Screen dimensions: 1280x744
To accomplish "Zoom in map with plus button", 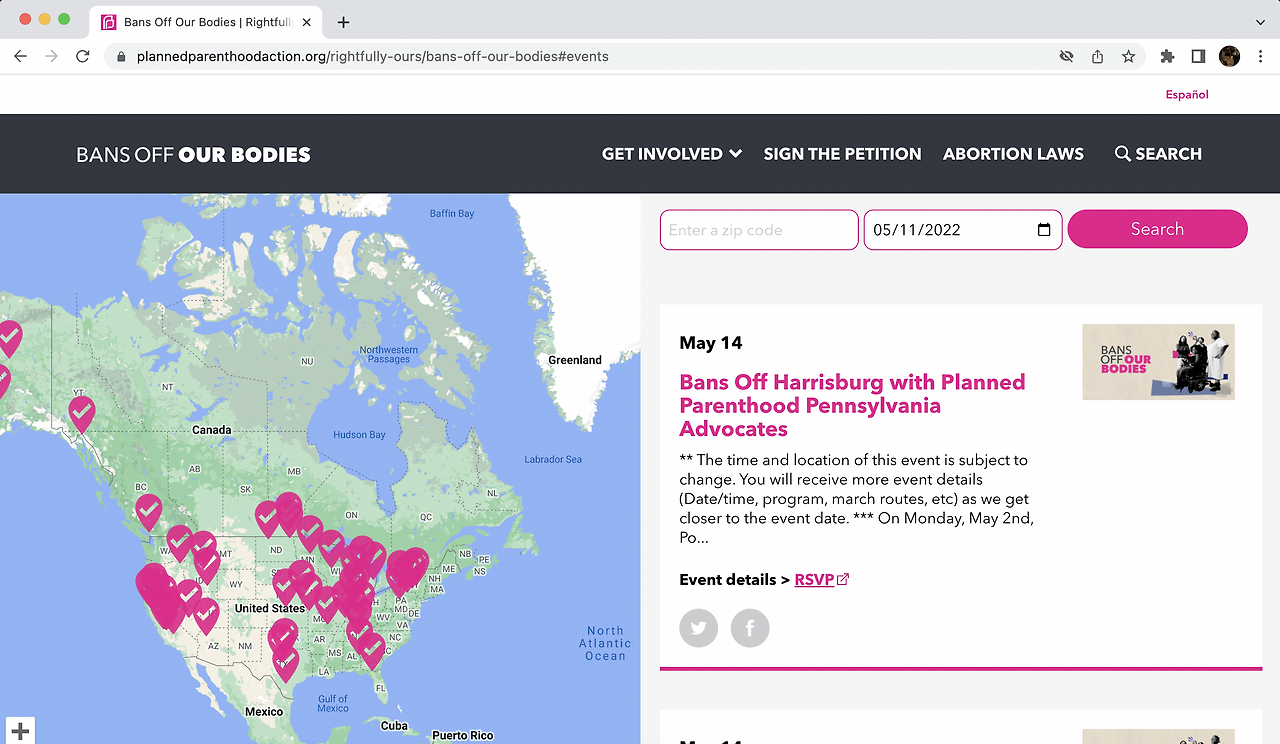I will [20, 731].
